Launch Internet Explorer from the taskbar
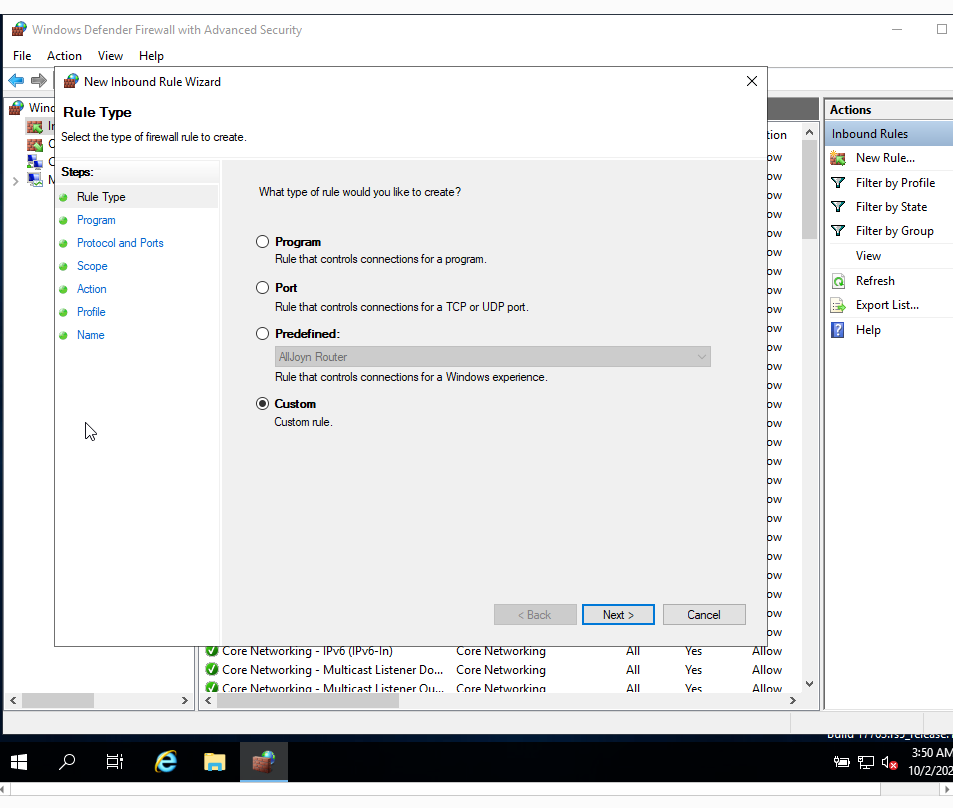This screenshot has height=808, width=953. pyautogui.click(x=166, y=762)
